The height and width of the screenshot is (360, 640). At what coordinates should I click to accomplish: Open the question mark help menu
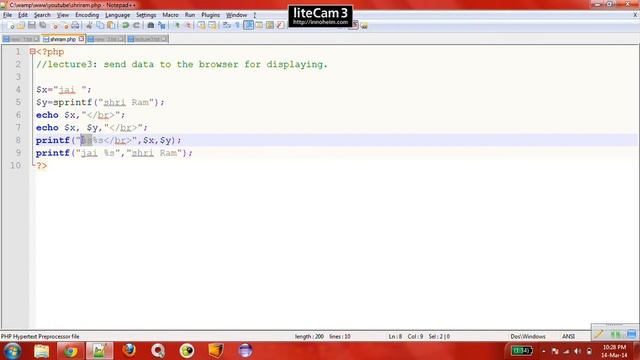255,15
